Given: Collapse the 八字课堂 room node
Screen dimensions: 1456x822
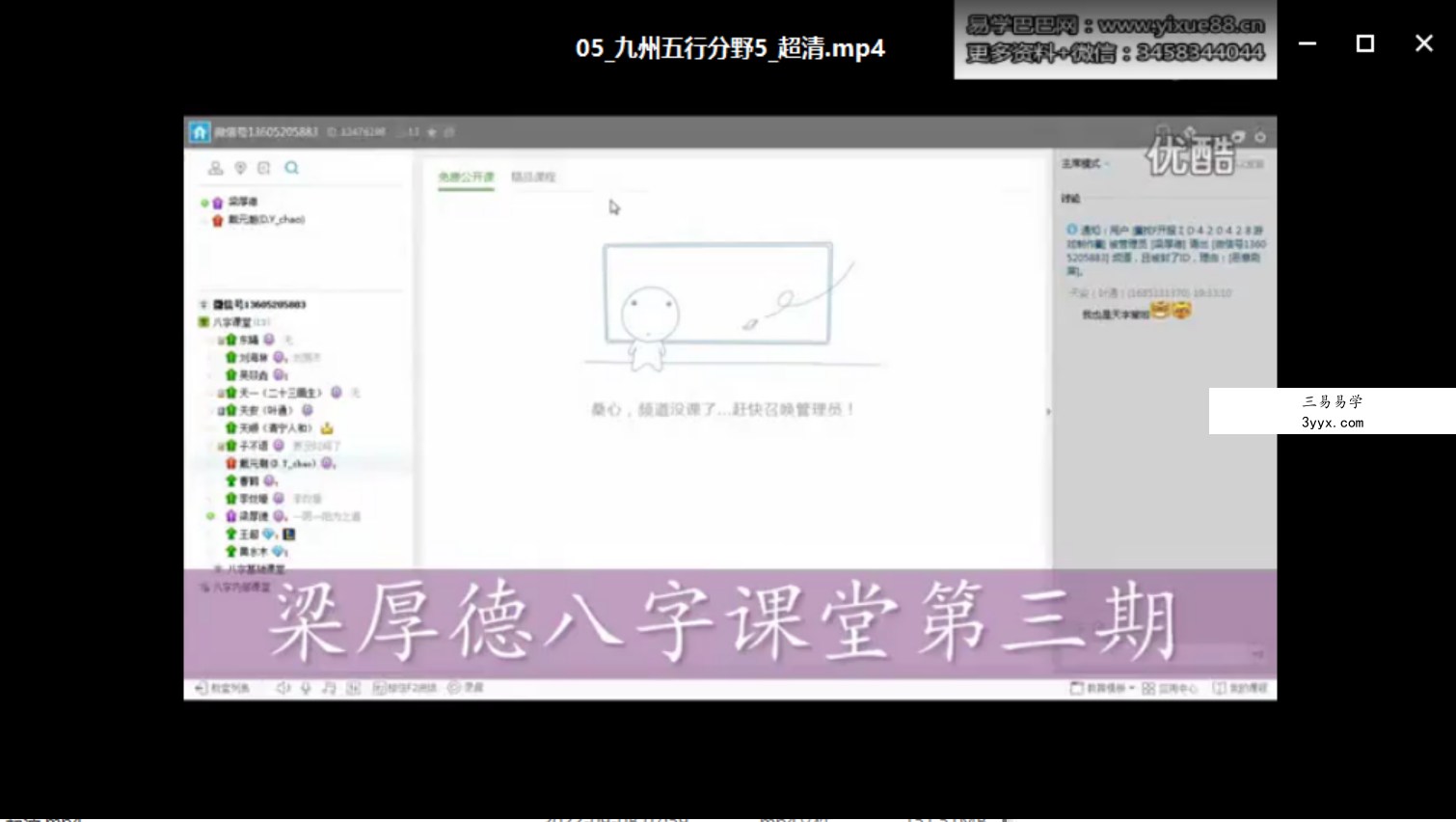Looking at the screenshot, I should click(203, 322).
